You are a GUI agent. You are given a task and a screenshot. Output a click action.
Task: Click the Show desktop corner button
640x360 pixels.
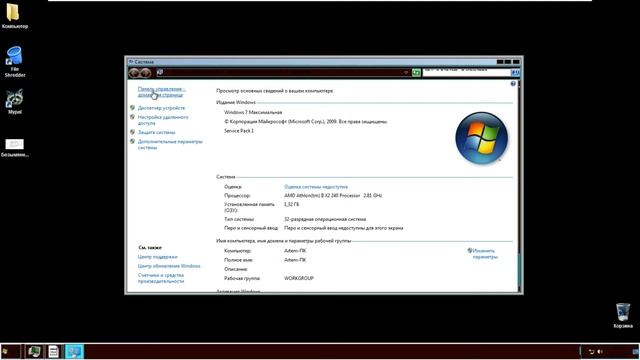pyautogui.click(x=636, y=351)
